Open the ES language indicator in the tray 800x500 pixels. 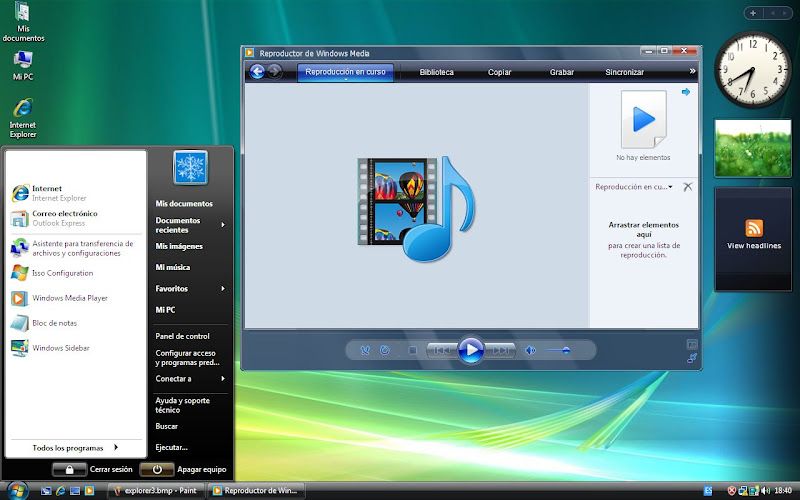click(x=708, y=491)
